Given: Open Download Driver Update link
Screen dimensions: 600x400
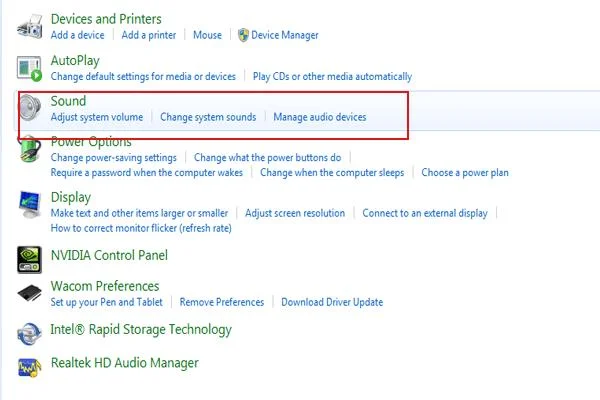Looking at the screenshot, I should pos(332,302).
